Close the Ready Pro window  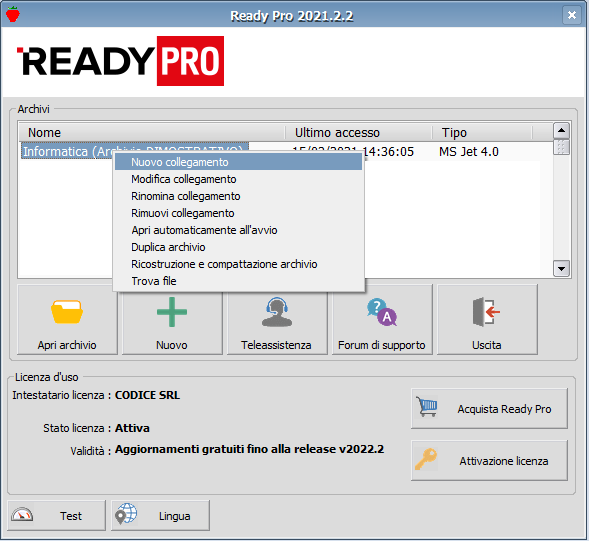click(572, 15)
